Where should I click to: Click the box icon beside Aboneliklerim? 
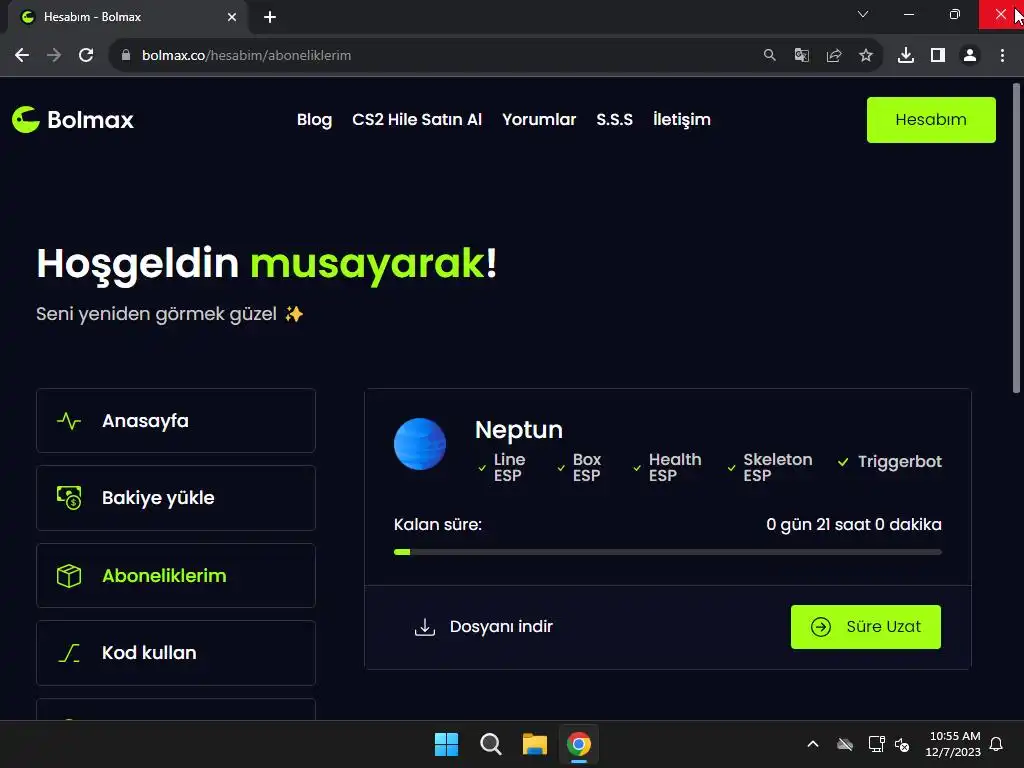click(x=69, y=575)
